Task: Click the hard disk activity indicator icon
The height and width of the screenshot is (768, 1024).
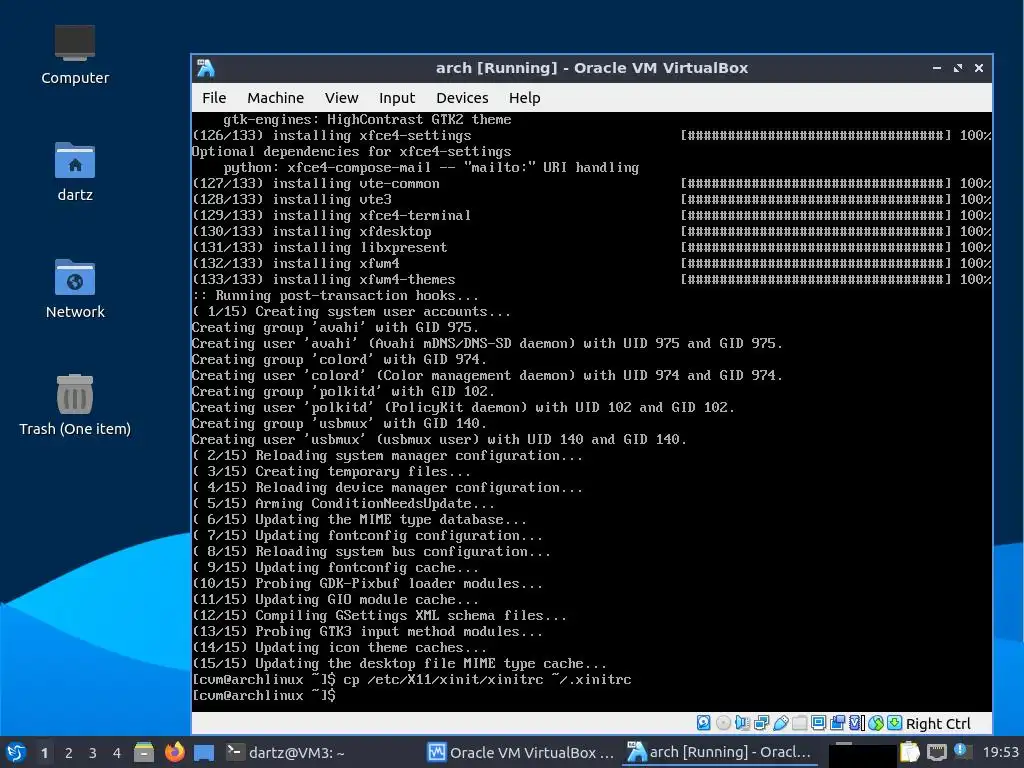Action: click(703, 723)
